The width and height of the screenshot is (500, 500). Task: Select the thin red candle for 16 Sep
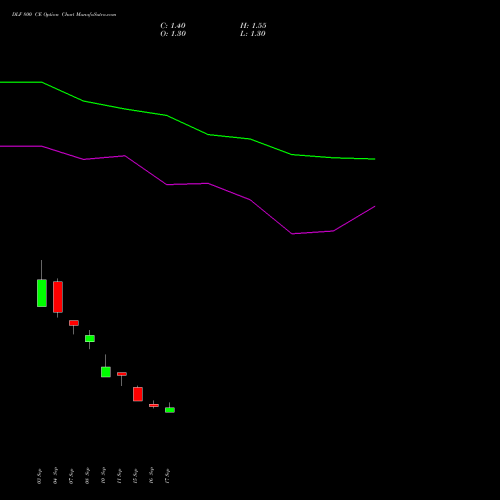point(154,405)
